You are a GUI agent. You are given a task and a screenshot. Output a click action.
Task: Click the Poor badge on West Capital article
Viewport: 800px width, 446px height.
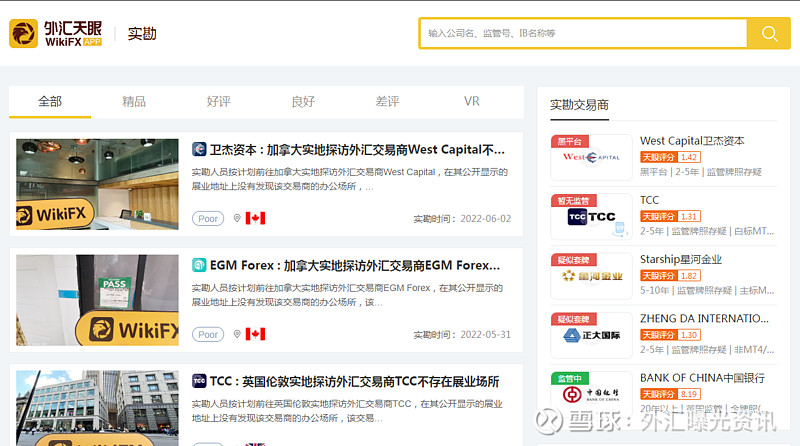tap(208, 218)
